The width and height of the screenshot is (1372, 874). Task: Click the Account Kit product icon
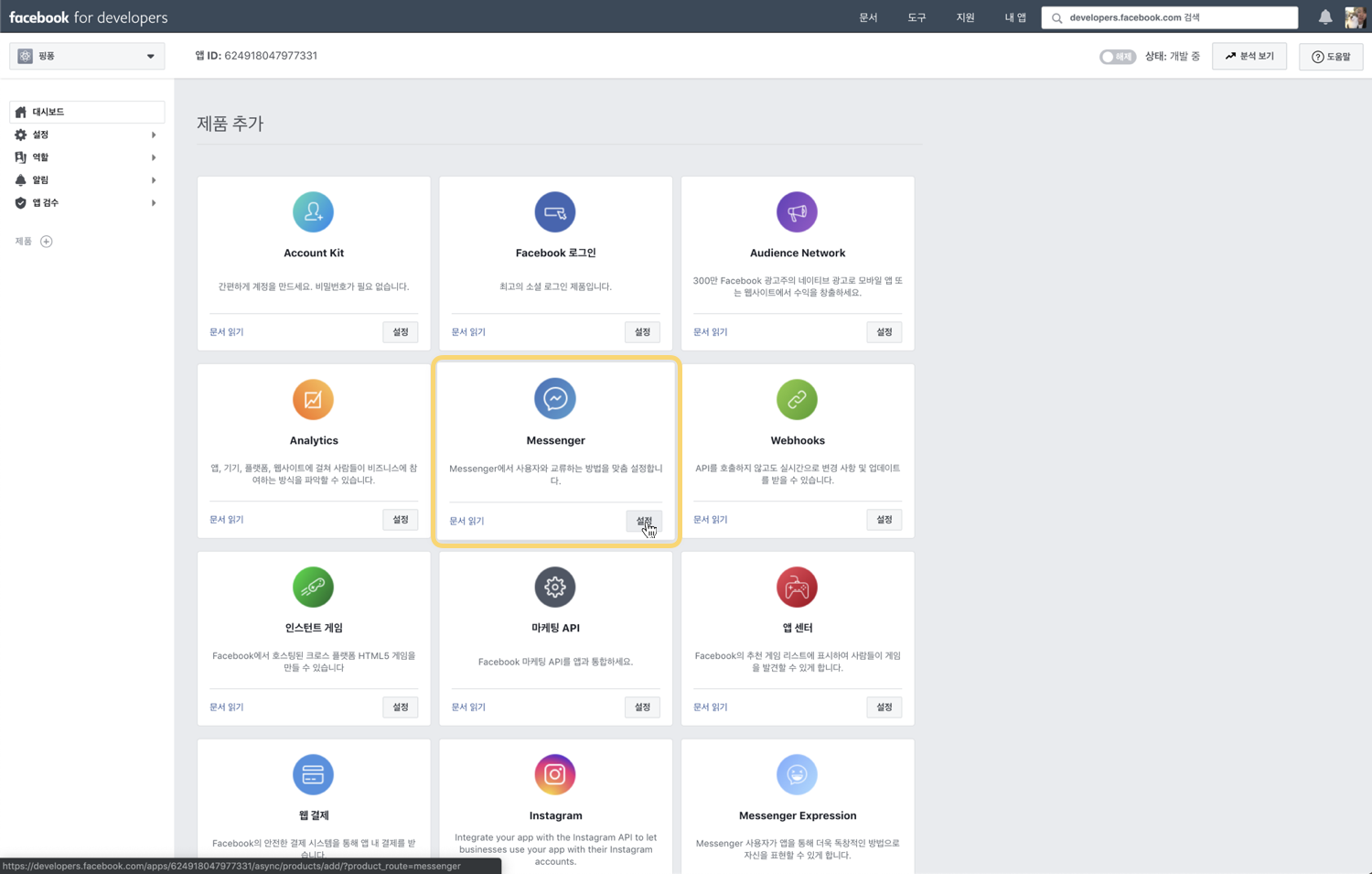click(x=313, y=212)
